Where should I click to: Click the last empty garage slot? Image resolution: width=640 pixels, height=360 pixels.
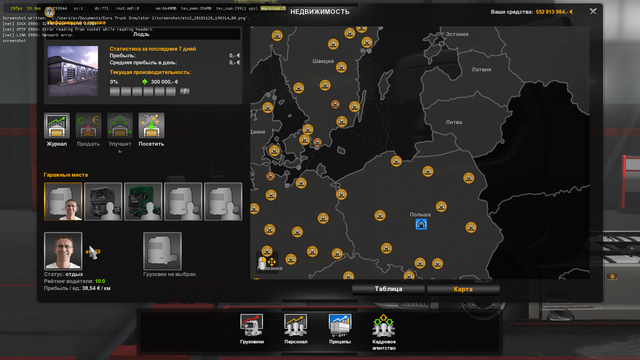223,202
